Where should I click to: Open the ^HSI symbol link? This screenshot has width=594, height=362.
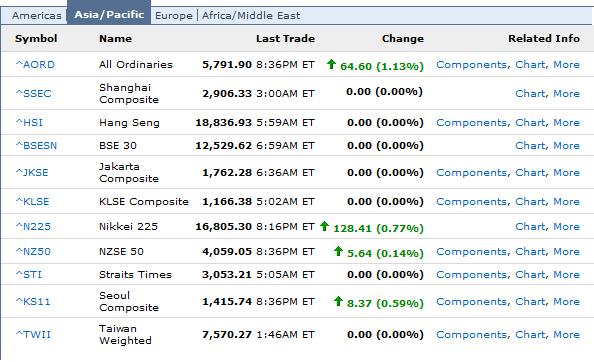(29, 122)
